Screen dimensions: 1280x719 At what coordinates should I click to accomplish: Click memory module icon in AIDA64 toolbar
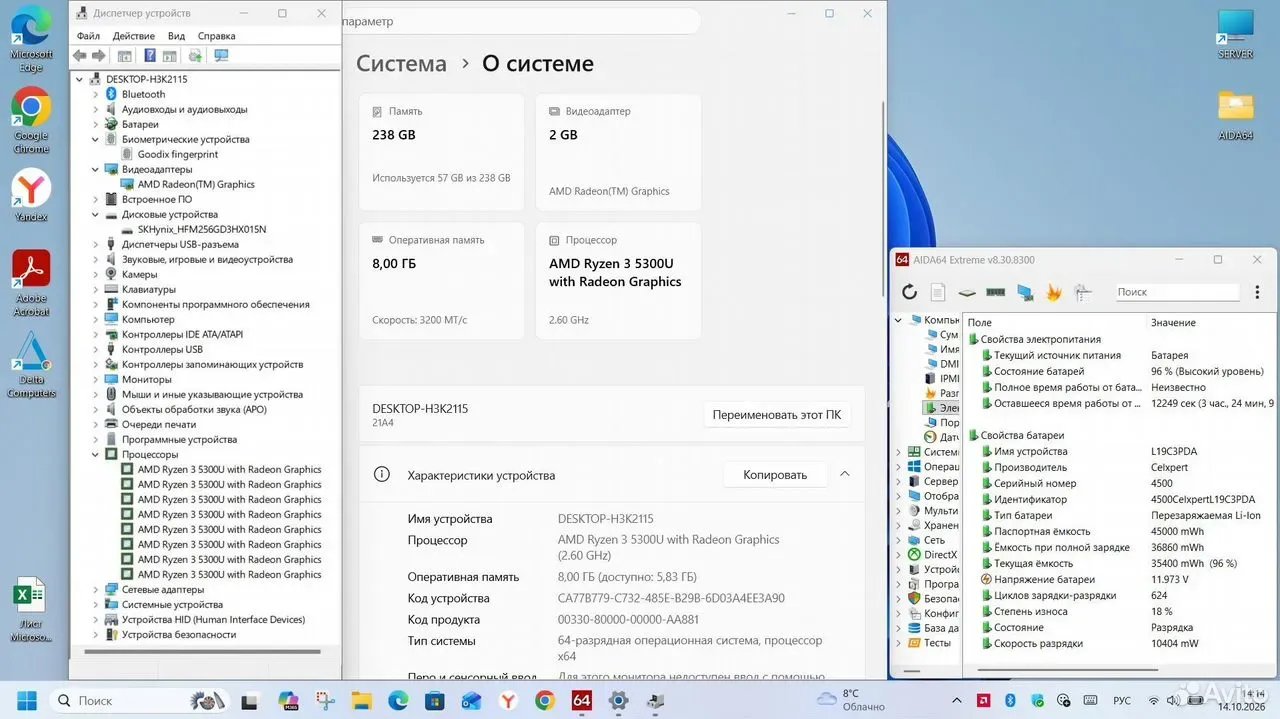(x=996, y=292)
